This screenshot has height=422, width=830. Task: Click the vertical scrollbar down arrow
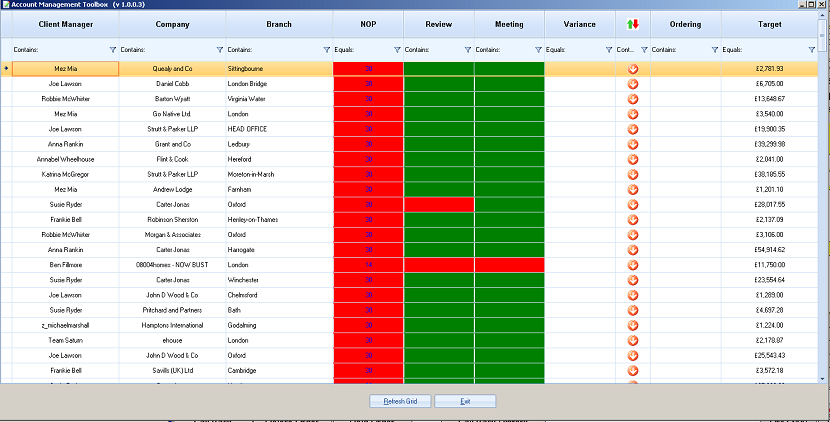pos(822,379)
